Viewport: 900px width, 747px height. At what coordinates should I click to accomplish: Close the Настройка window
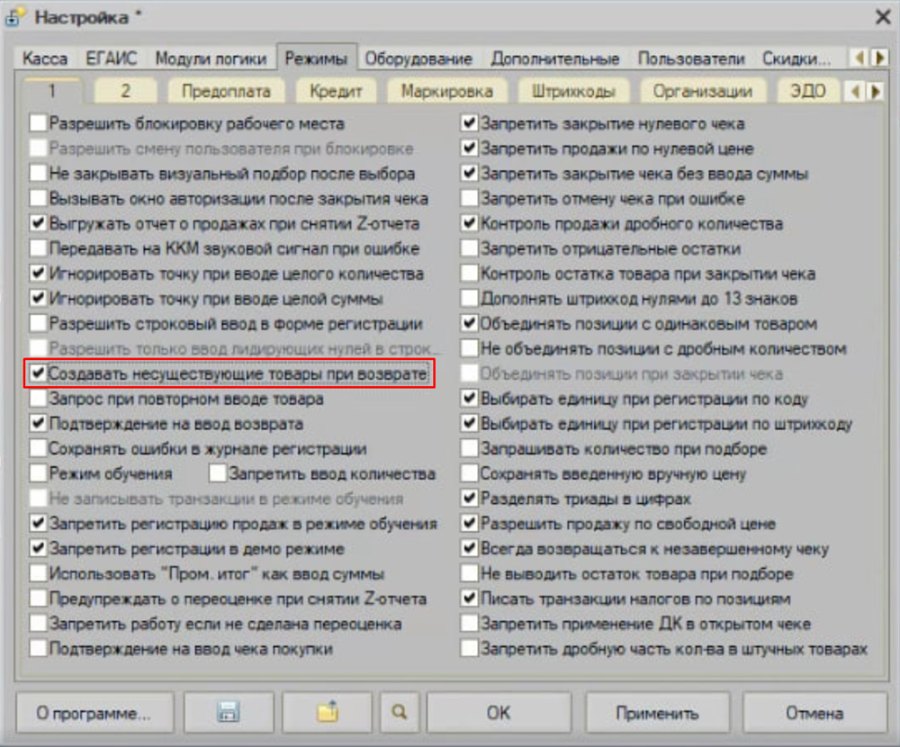tap(883, 17)
